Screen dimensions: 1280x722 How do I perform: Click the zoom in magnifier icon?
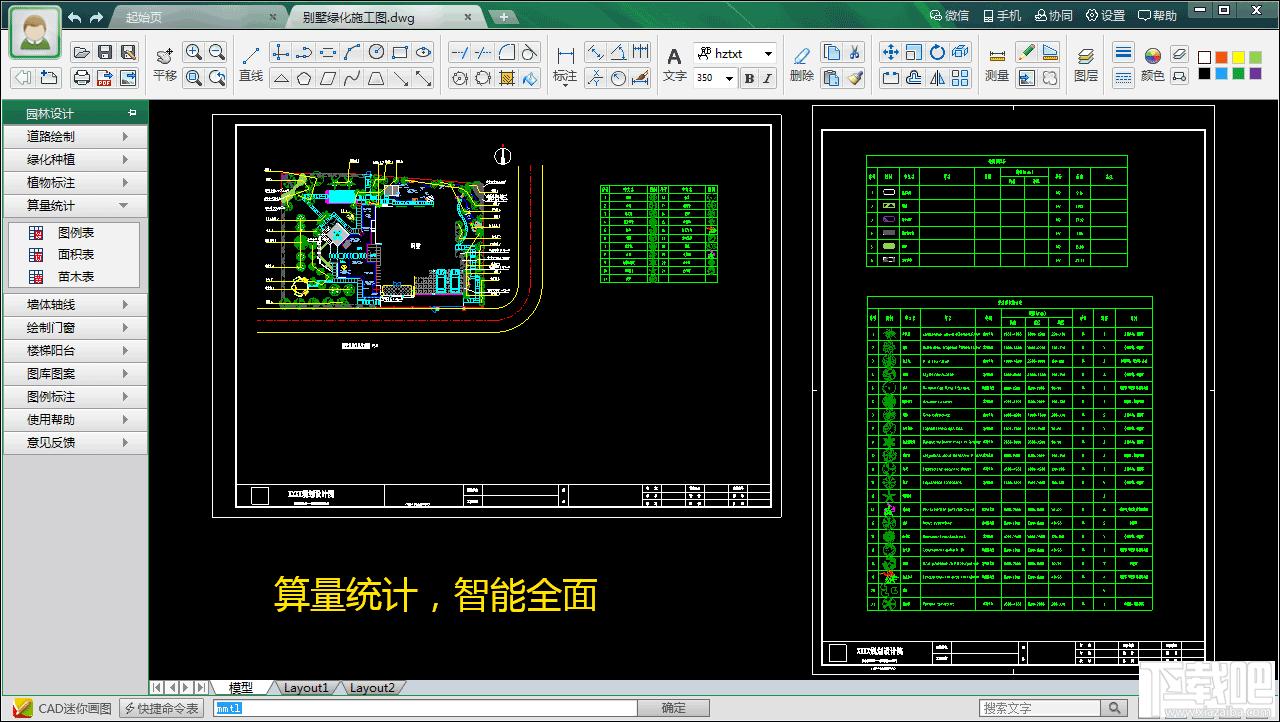pos(194,53)
